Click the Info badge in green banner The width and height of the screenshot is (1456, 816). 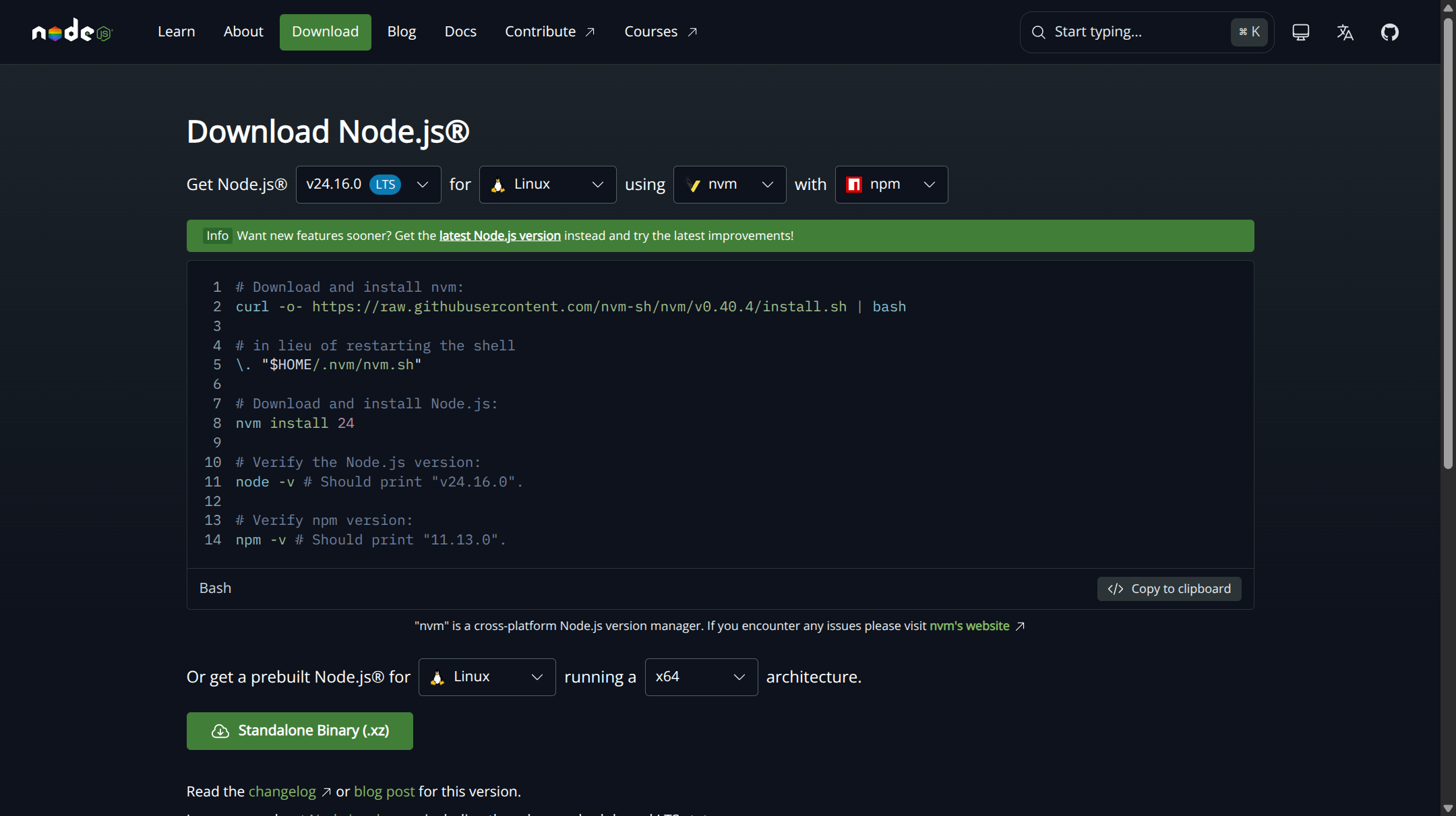click(217, 236)
